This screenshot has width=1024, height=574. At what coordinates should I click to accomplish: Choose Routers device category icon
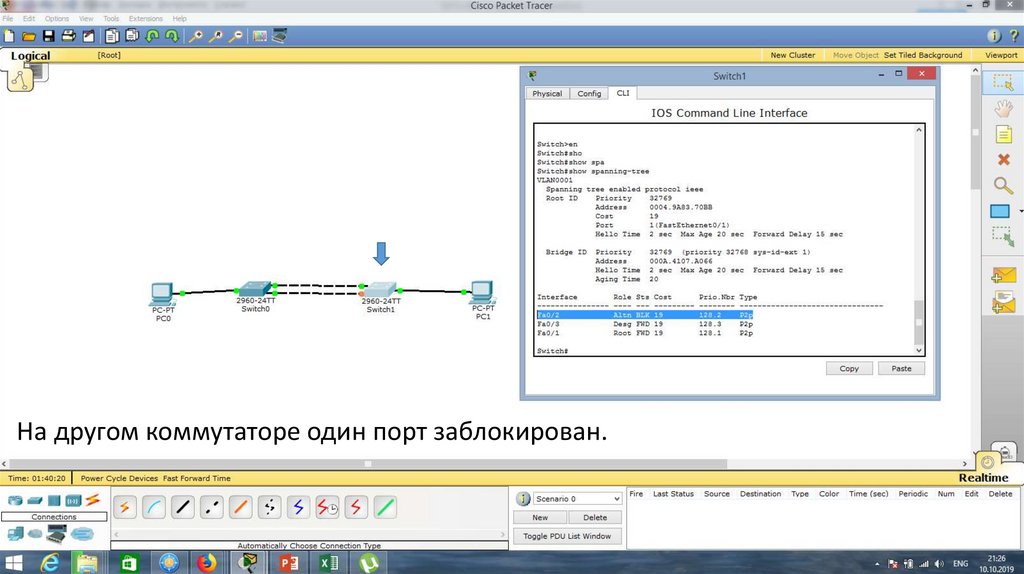point(14,501)
